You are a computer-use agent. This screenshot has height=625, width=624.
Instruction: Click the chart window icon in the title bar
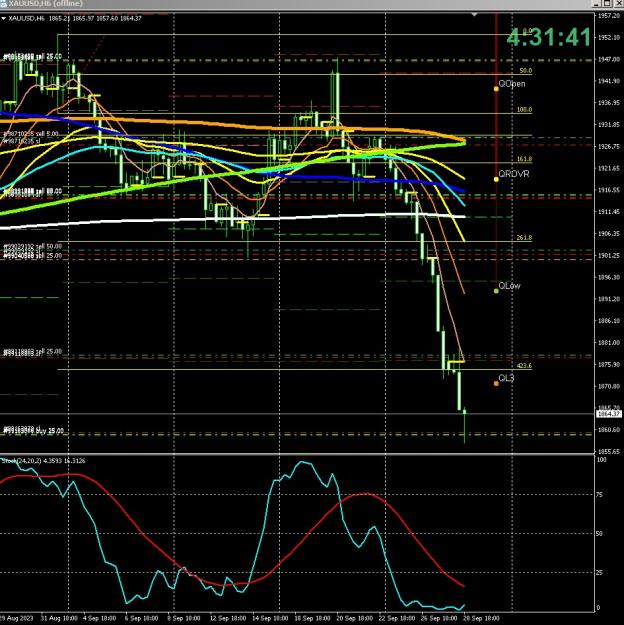click(x=3, y=4)
